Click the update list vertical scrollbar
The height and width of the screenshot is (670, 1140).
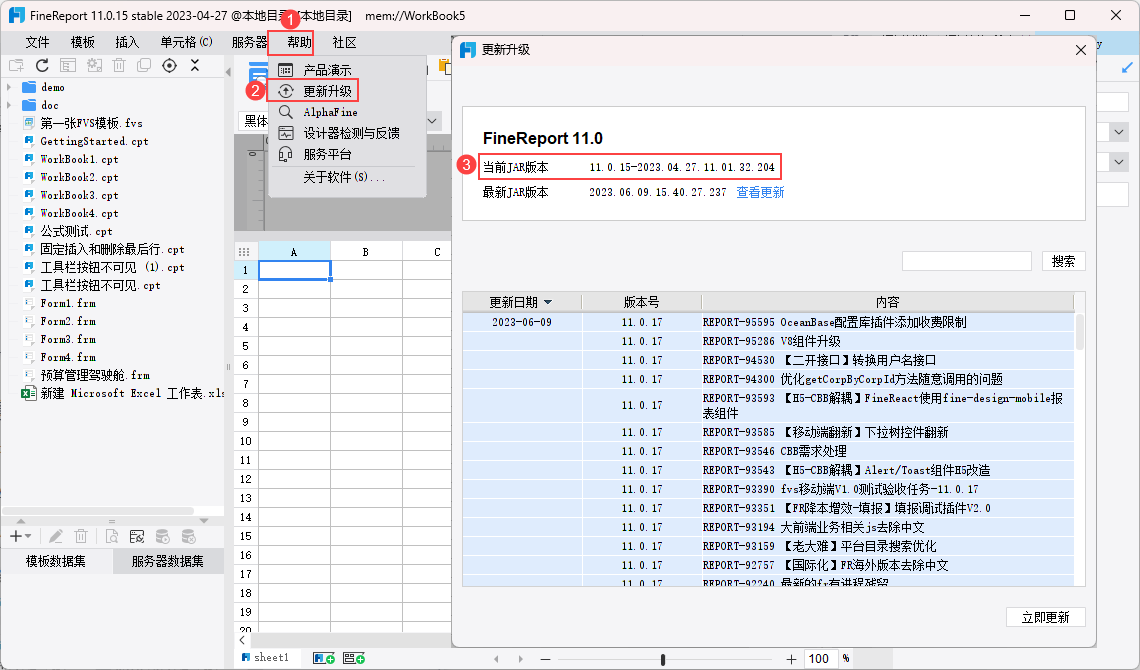(1080, 332)
